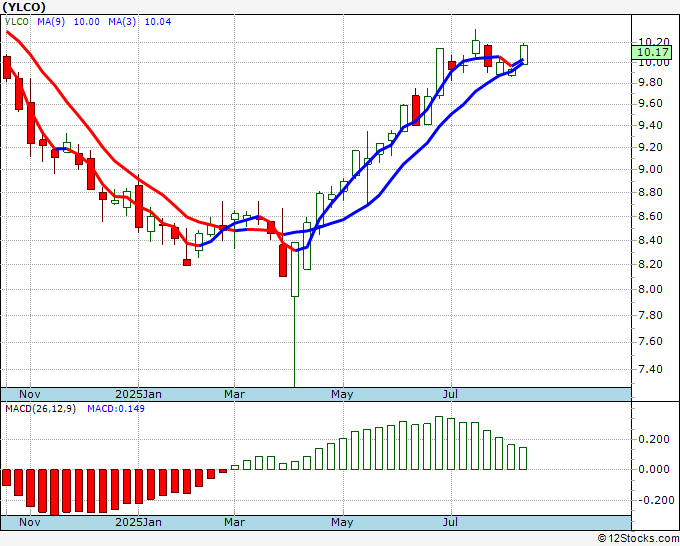Click Jul on the MACD time axis
Viewport: 680px width, 546px height.
[451, 522]
